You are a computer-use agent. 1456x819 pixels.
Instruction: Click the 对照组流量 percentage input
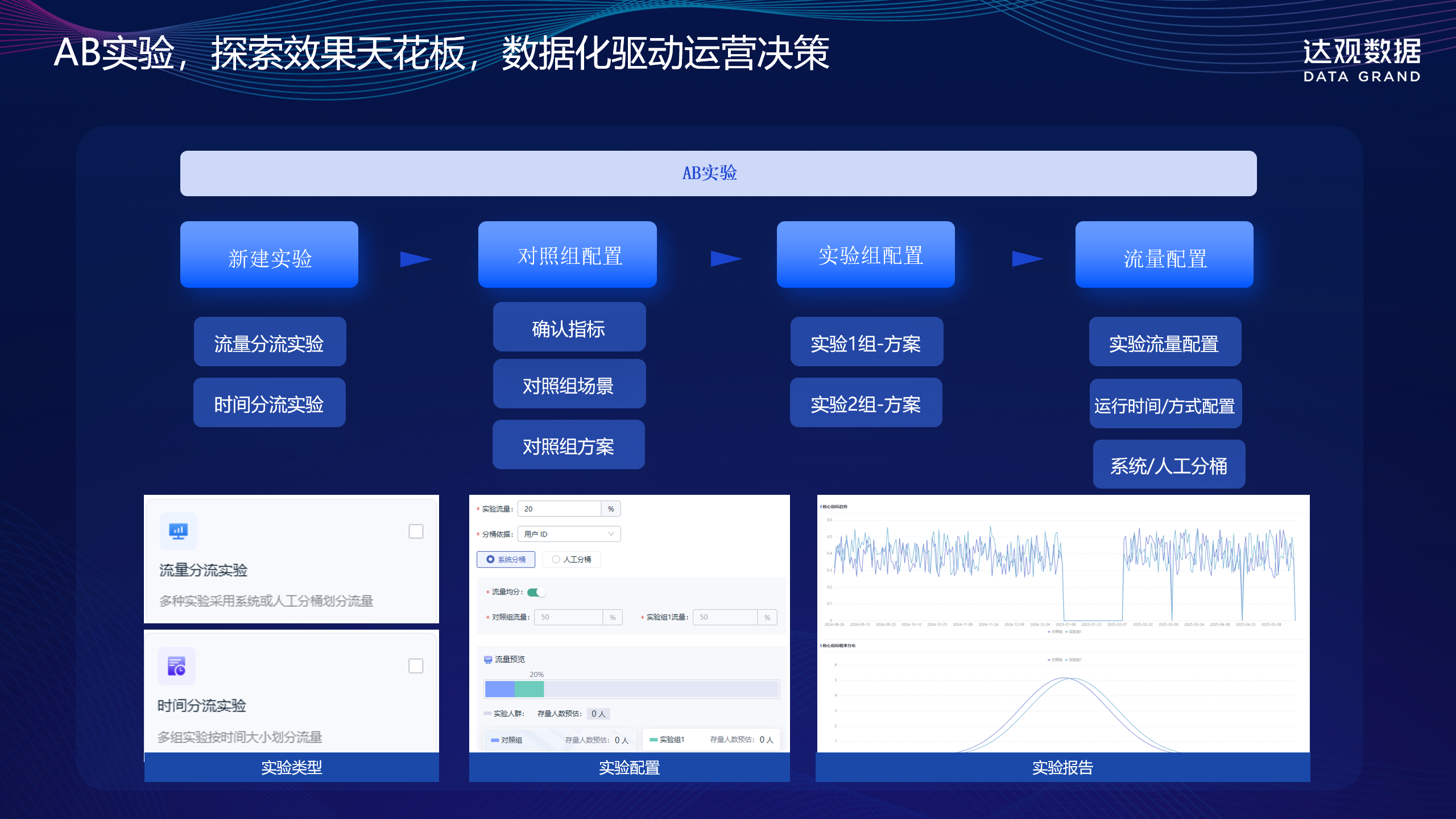pyautogui.click(x=568, y=617)
